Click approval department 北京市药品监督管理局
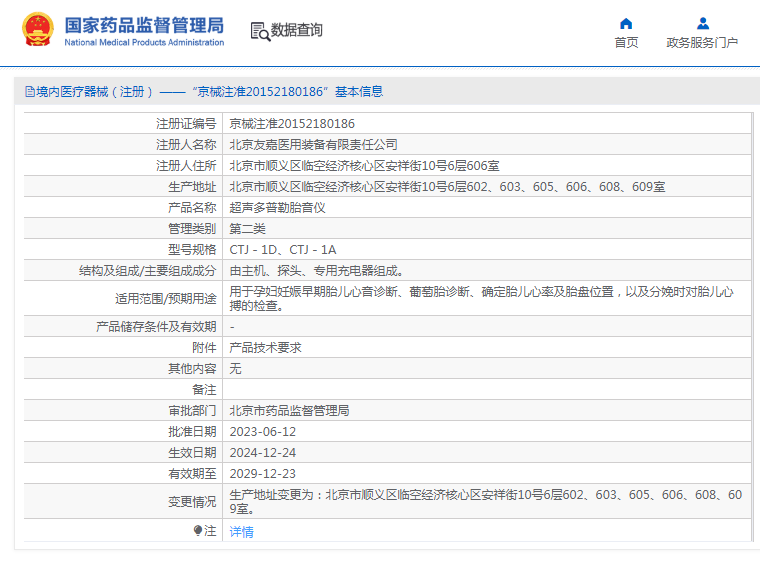760x562 pixels. [x=289, y=411]
